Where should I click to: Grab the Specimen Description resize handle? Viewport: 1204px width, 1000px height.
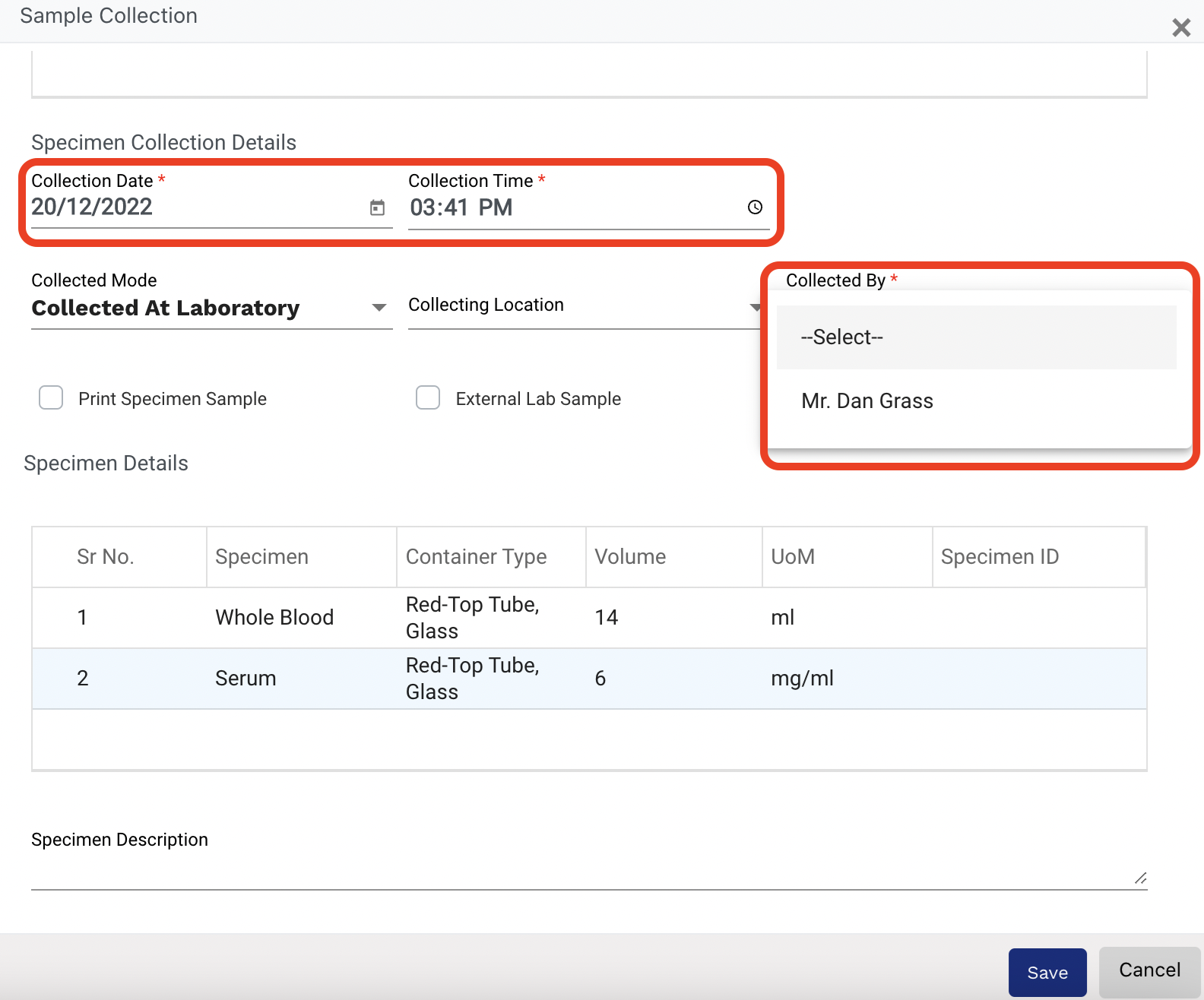point(1140,878)
